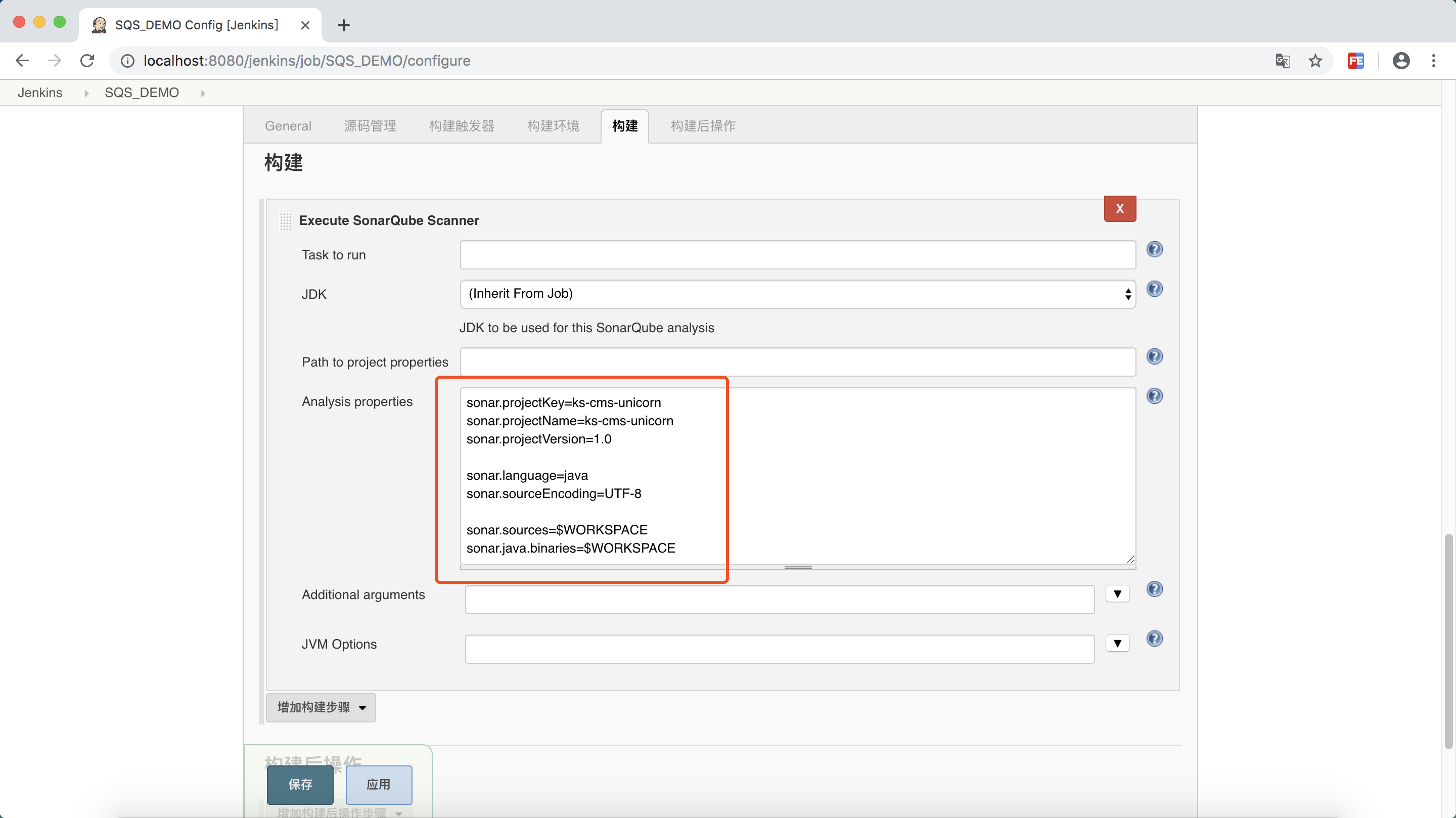Reload the Jenkins configure page
This screenshot has width=1456, height=818.
(87, 61)
